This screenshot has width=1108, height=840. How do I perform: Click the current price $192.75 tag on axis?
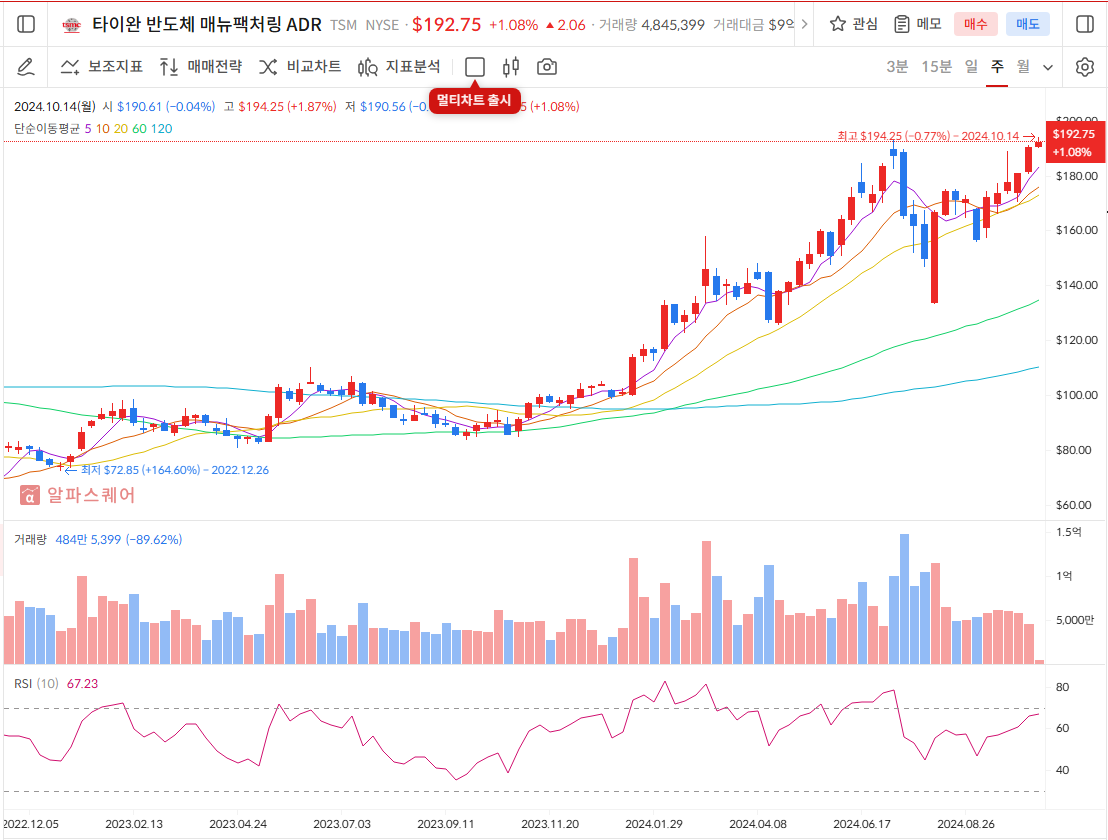tap(1074, 143)
